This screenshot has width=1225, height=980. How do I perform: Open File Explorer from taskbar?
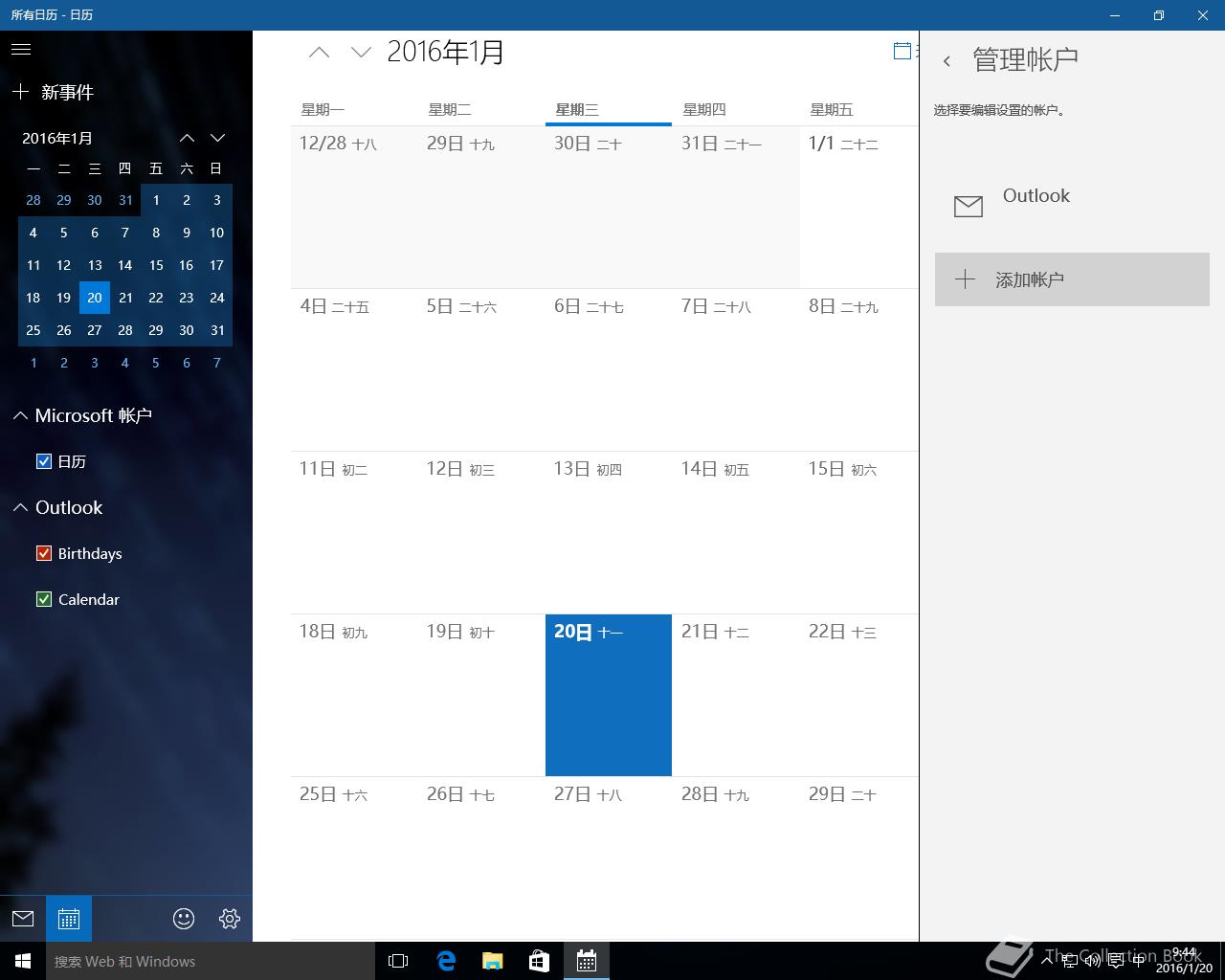(x=492, y=961)
